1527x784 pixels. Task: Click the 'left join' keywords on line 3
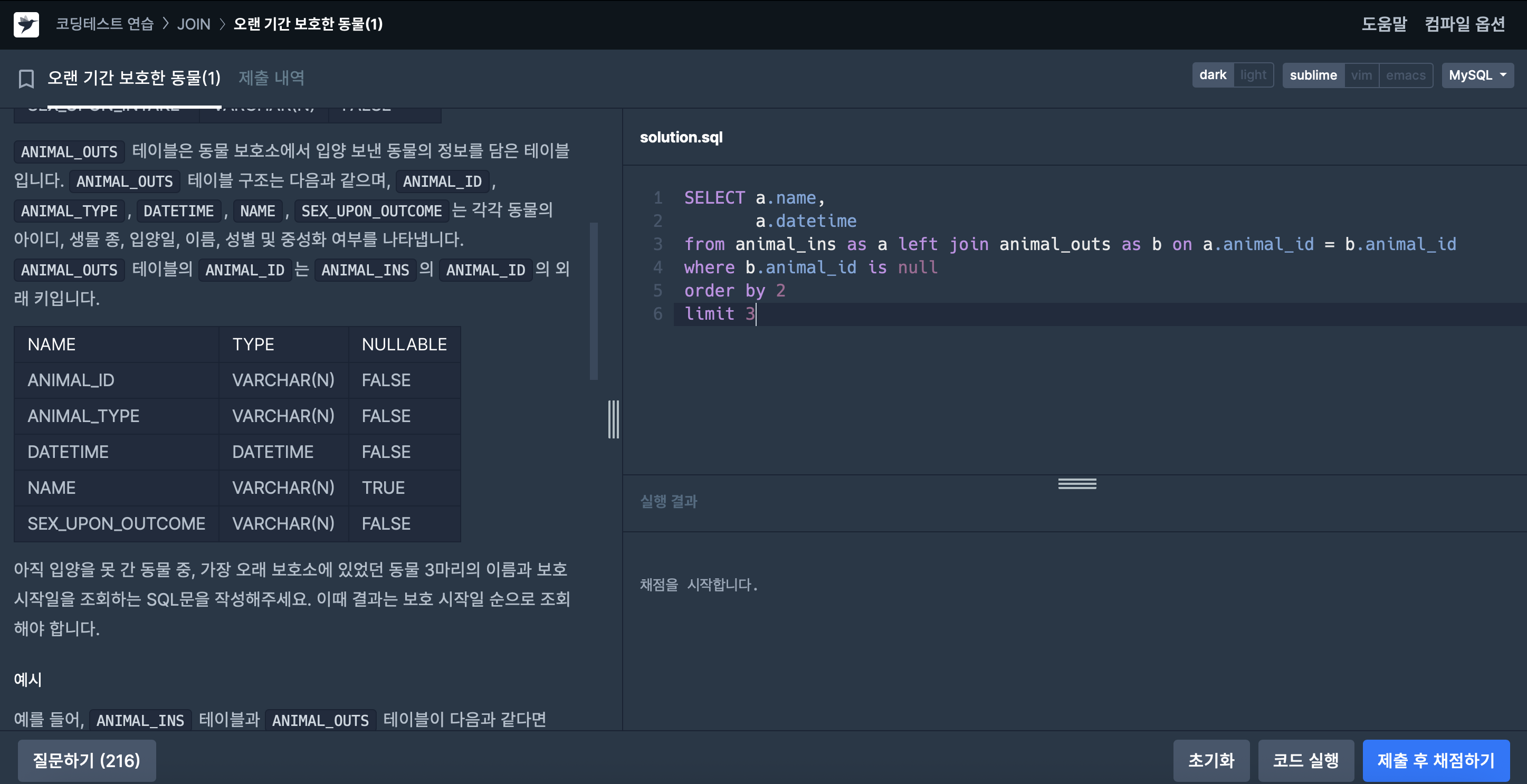click(x=943, y=244)
